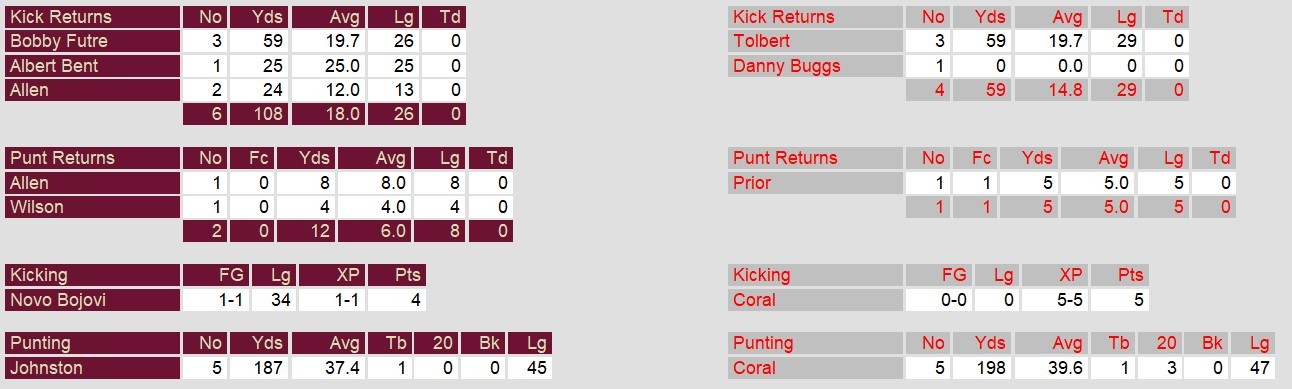Image resolution: width=1292 pixels, height=389 pixels.
Task: Click the Allen row in left Kick Returns
Action: (x=235, y=90)
